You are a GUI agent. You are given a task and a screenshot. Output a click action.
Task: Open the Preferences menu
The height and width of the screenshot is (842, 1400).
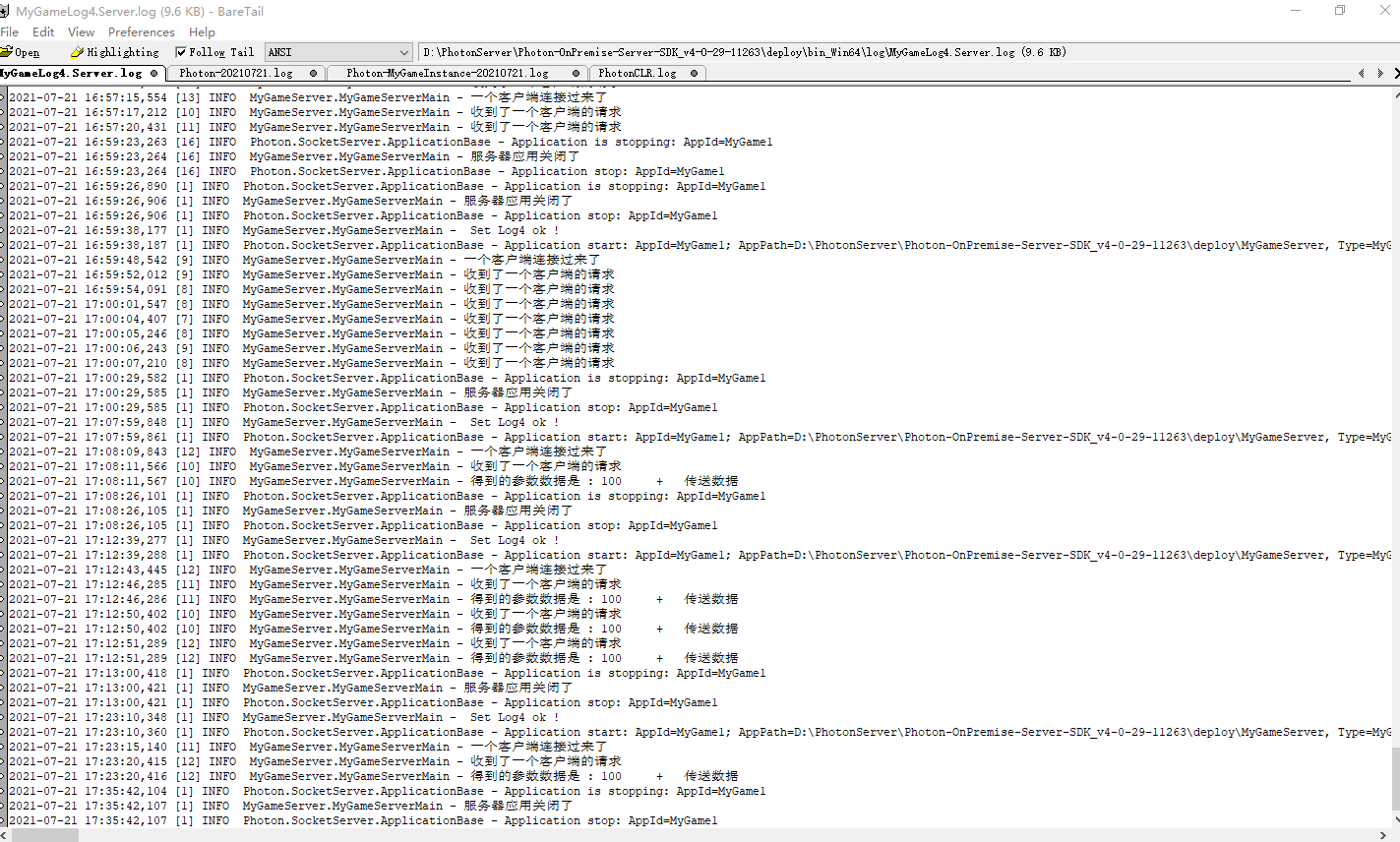pos(141,31)
